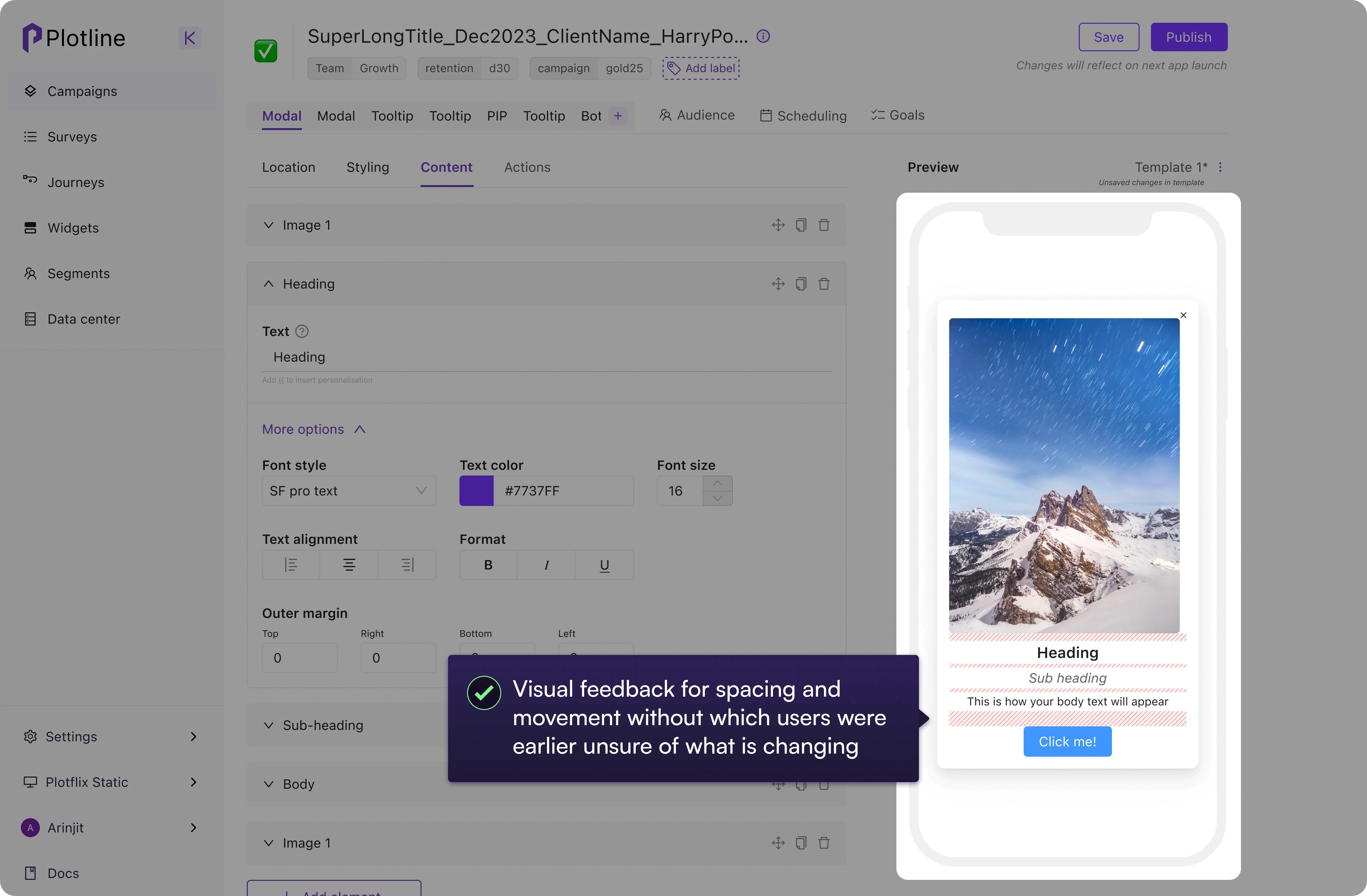
Task: Toggle underline format button
Action: [604, 565]
